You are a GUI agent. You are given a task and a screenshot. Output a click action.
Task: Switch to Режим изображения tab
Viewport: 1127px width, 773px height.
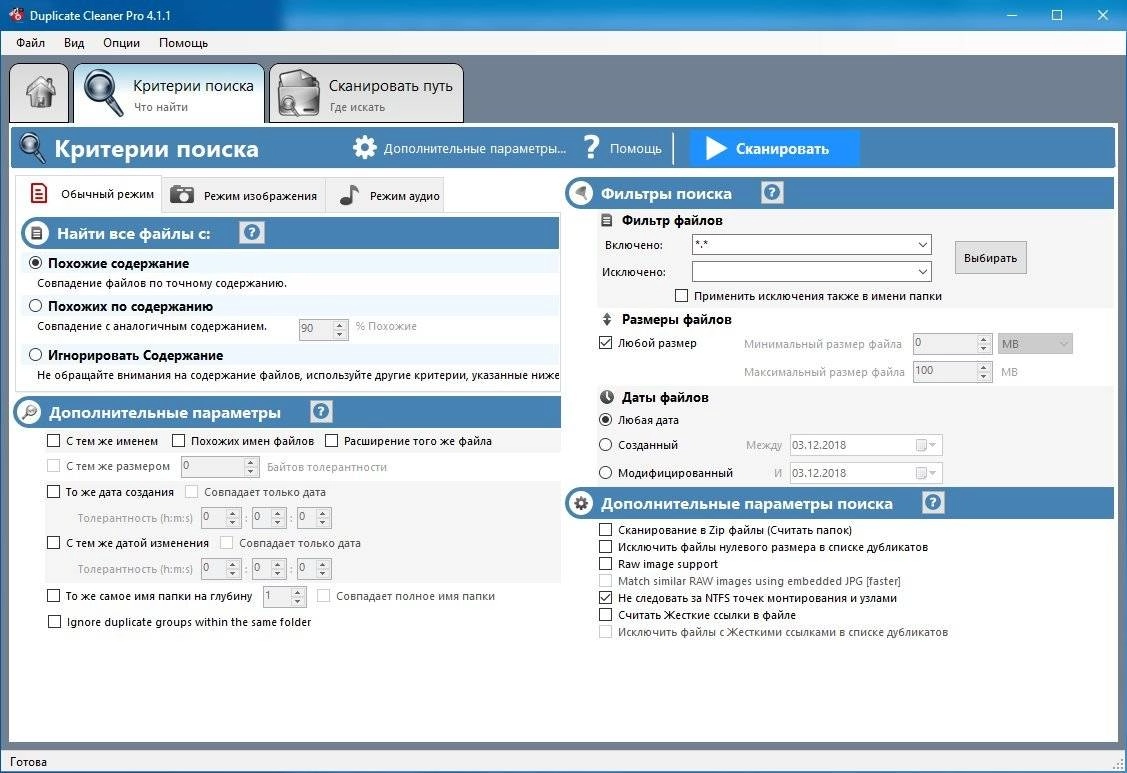click(244, 195)
